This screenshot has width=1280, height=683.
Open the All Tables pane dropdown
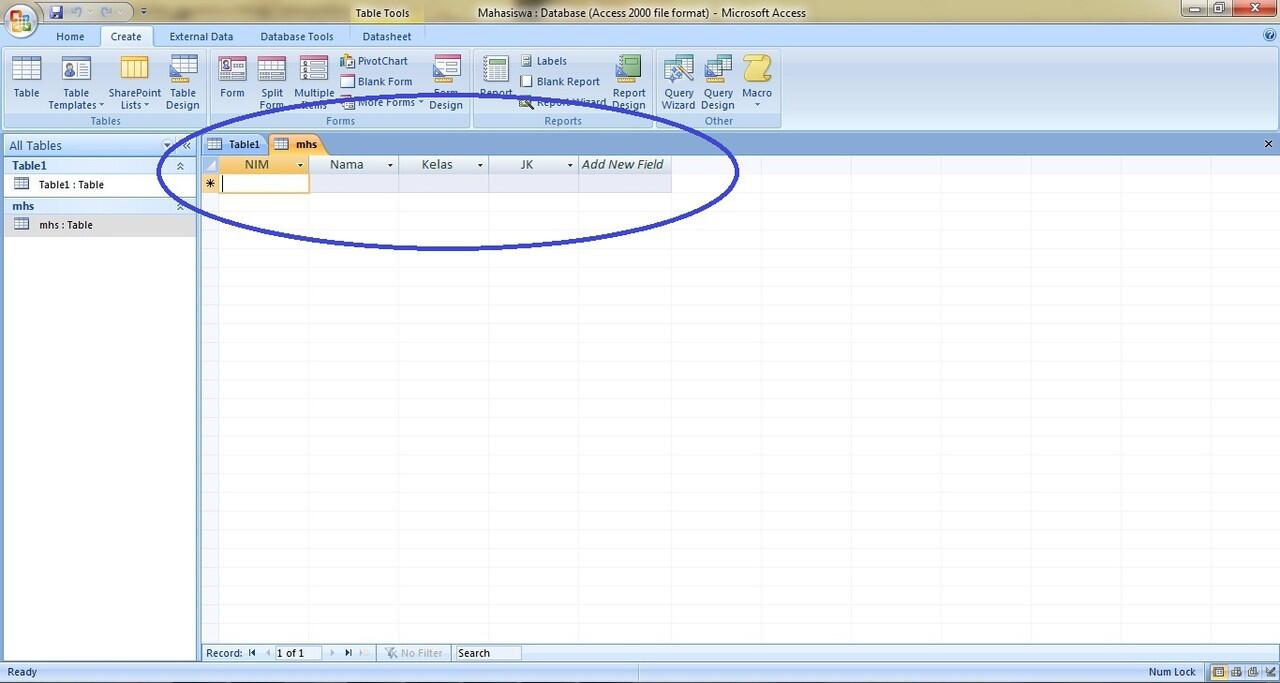point(167,146)
